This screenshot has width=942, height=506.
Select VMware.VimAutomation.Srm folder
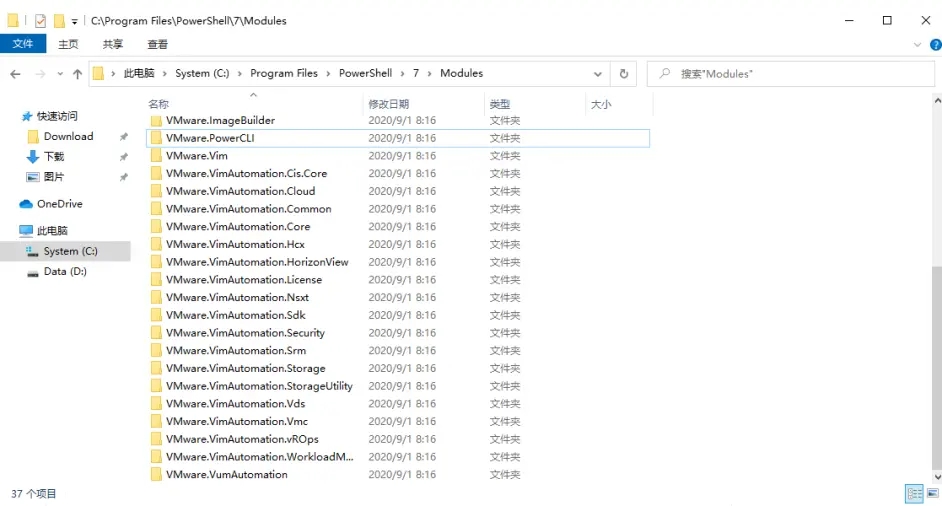pyautogui.click(x=236, y=350)
